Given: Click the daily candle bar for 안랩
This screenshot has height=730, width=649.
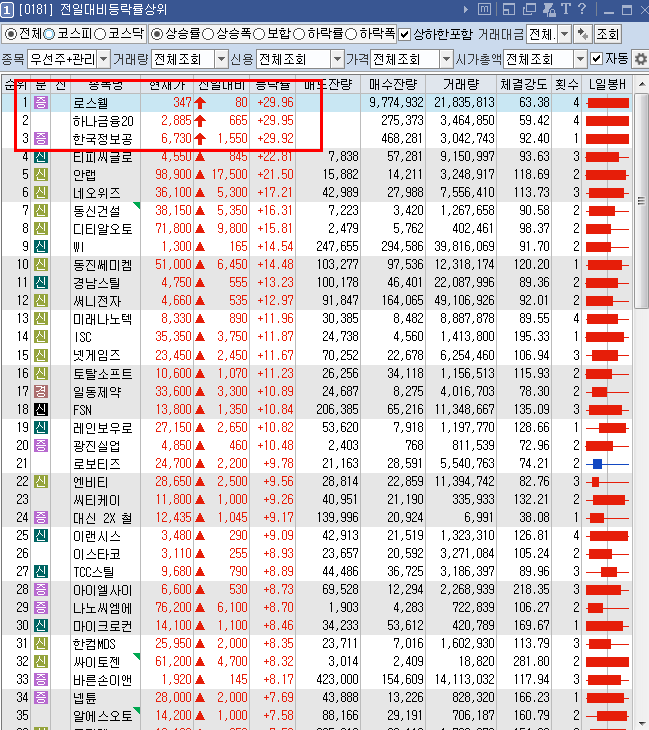Looking at the screenshot, I should (607, 175).
